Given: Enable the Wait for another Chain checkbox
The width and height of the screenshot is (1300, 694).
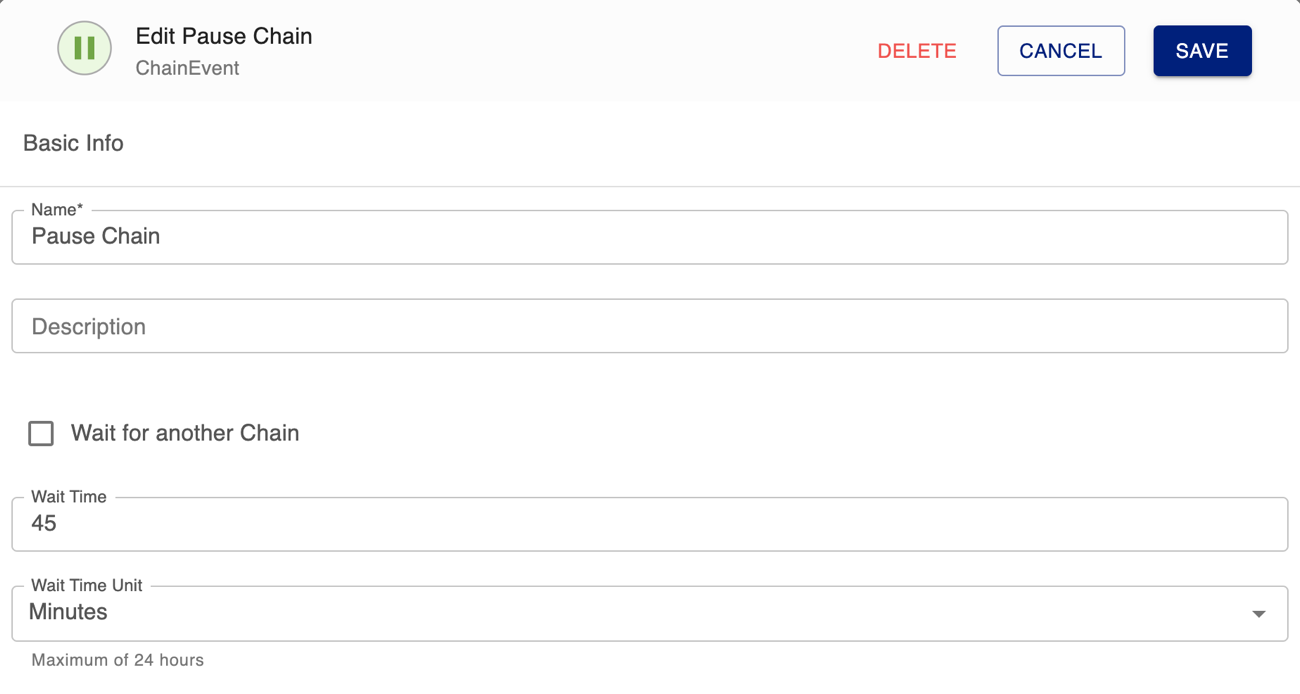Looking at the screenshot, I should [x=41, y=433].
